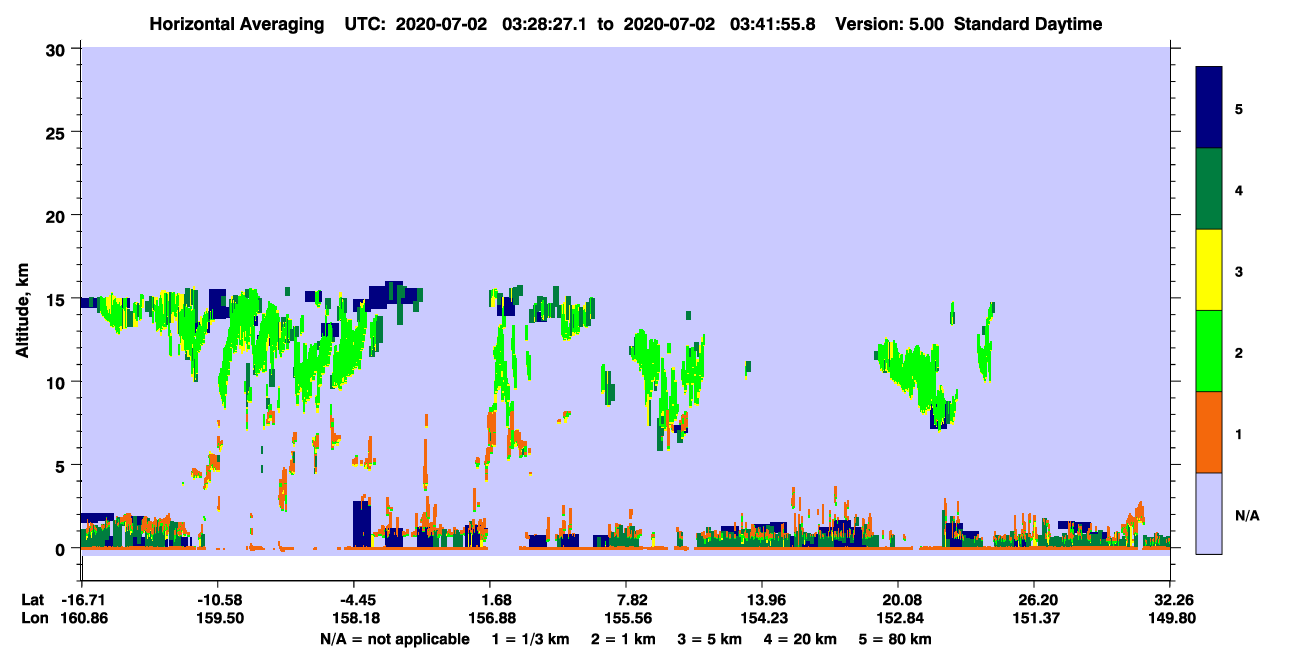Click the 'Lat' row label
The height and width of the screenshot is (667, 1300).
click(33, 600)
